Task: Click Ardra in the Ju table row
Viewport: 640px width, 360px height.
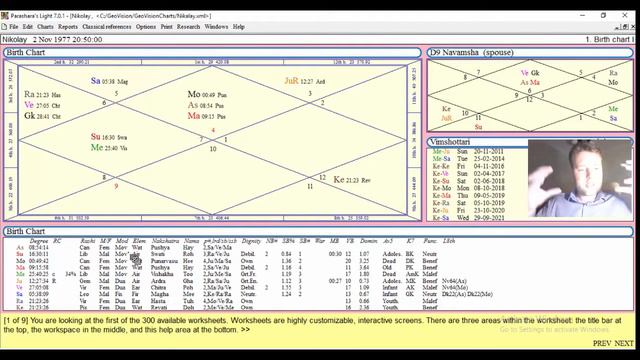Action: point(158,281)
